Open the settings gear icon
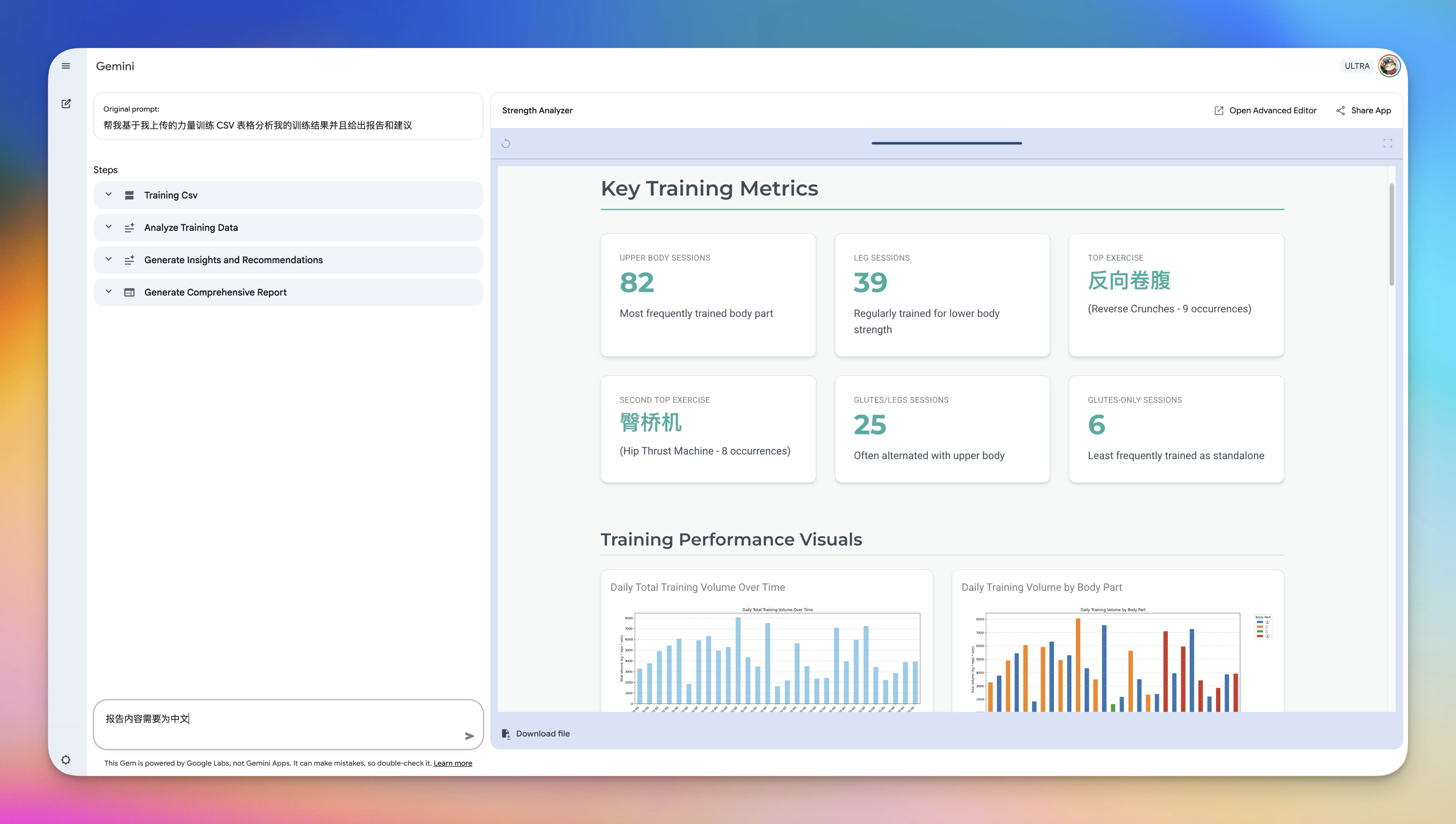This screenshot has width=1456, height=824. point(66,760)
